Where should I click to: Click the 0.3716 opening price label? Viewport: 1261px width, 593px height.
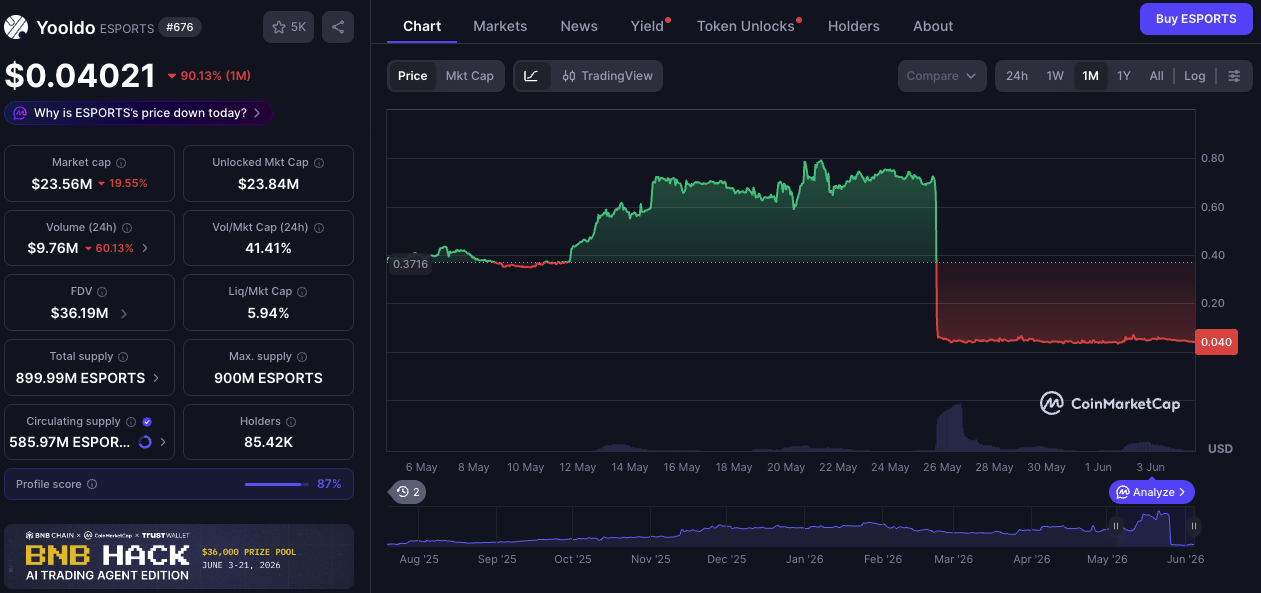pos(410,264)
